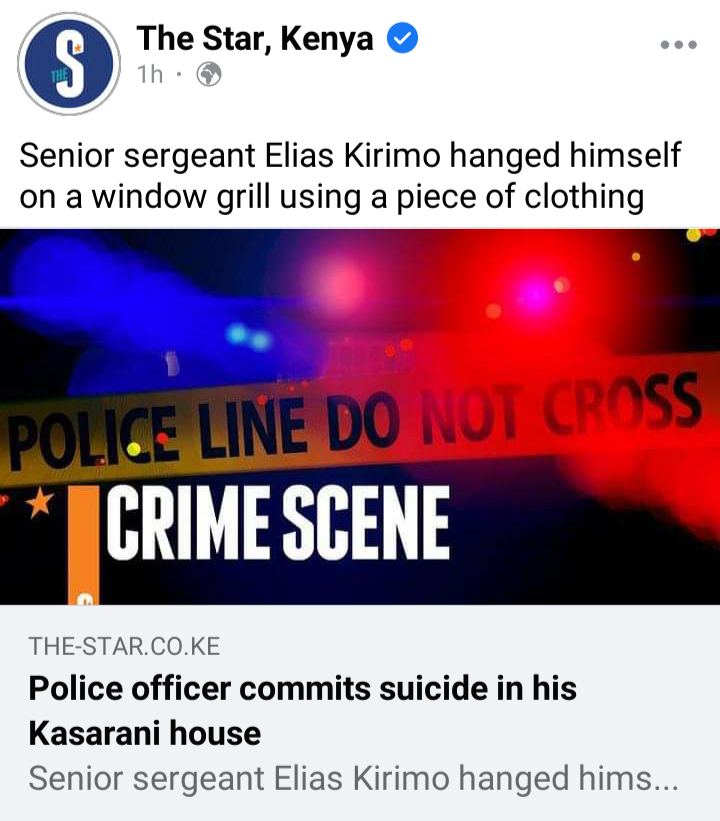Click the Kasarani house headline line
The height and width of the screenshot is (821, 720).
(x=145, y=733)
